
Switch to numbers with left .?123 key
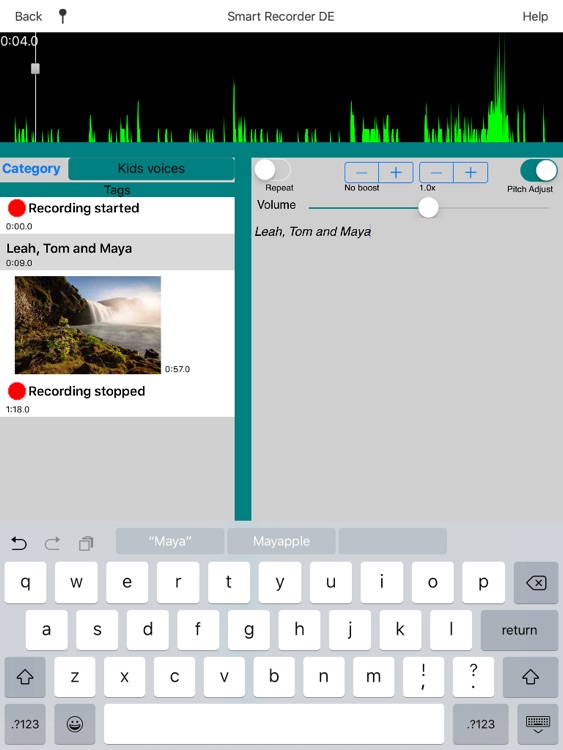coord(25,724)
